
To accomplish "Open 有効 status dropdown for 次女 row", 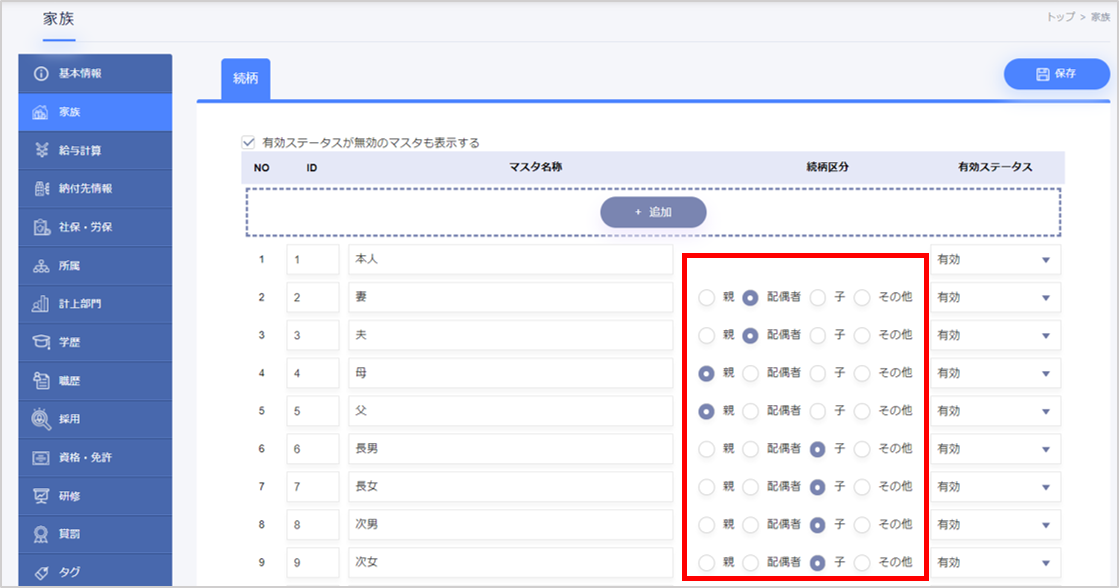I will click(995, 563).
